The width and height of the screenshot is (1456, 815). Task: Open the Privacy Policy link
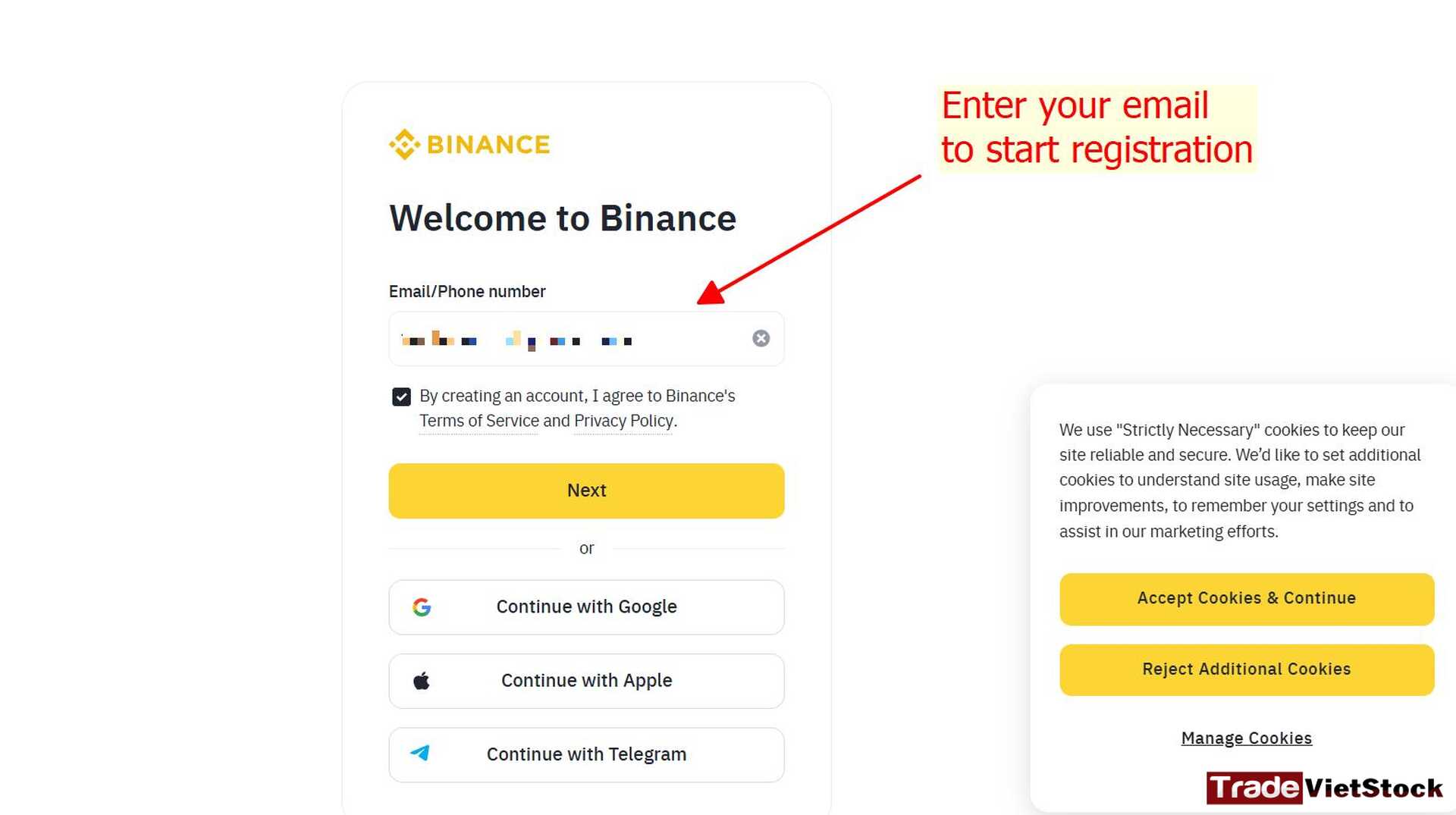(x=623, y=421)
